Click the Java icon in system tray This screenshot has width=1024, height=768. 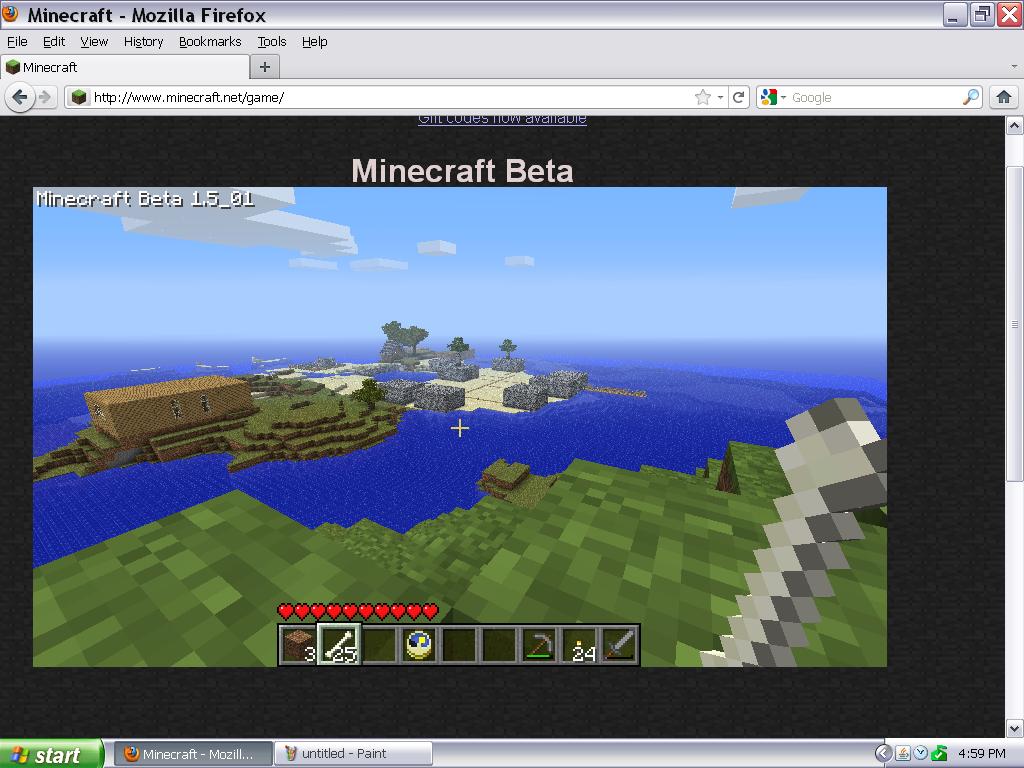coord(903,753)
